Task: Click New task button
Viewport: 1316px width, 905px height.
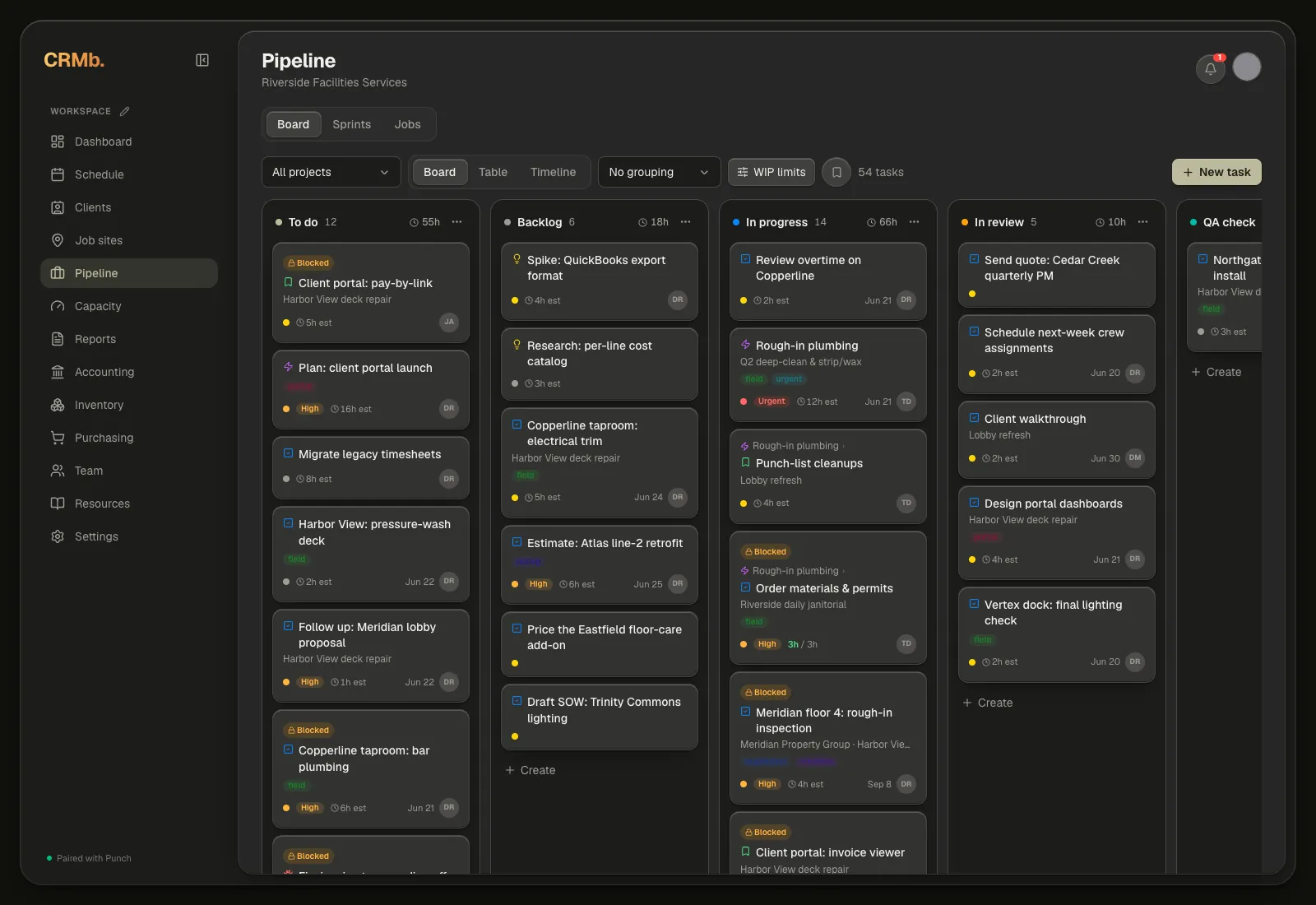Action: click(1216, 172)
